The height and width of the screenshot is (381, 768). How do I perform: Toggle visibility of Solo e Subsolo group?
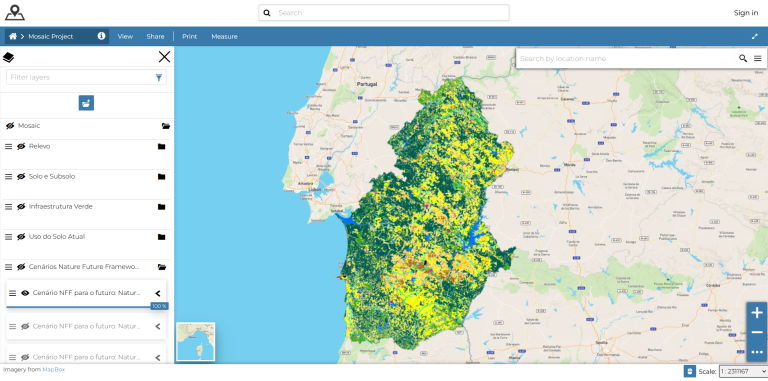[21, 176]
